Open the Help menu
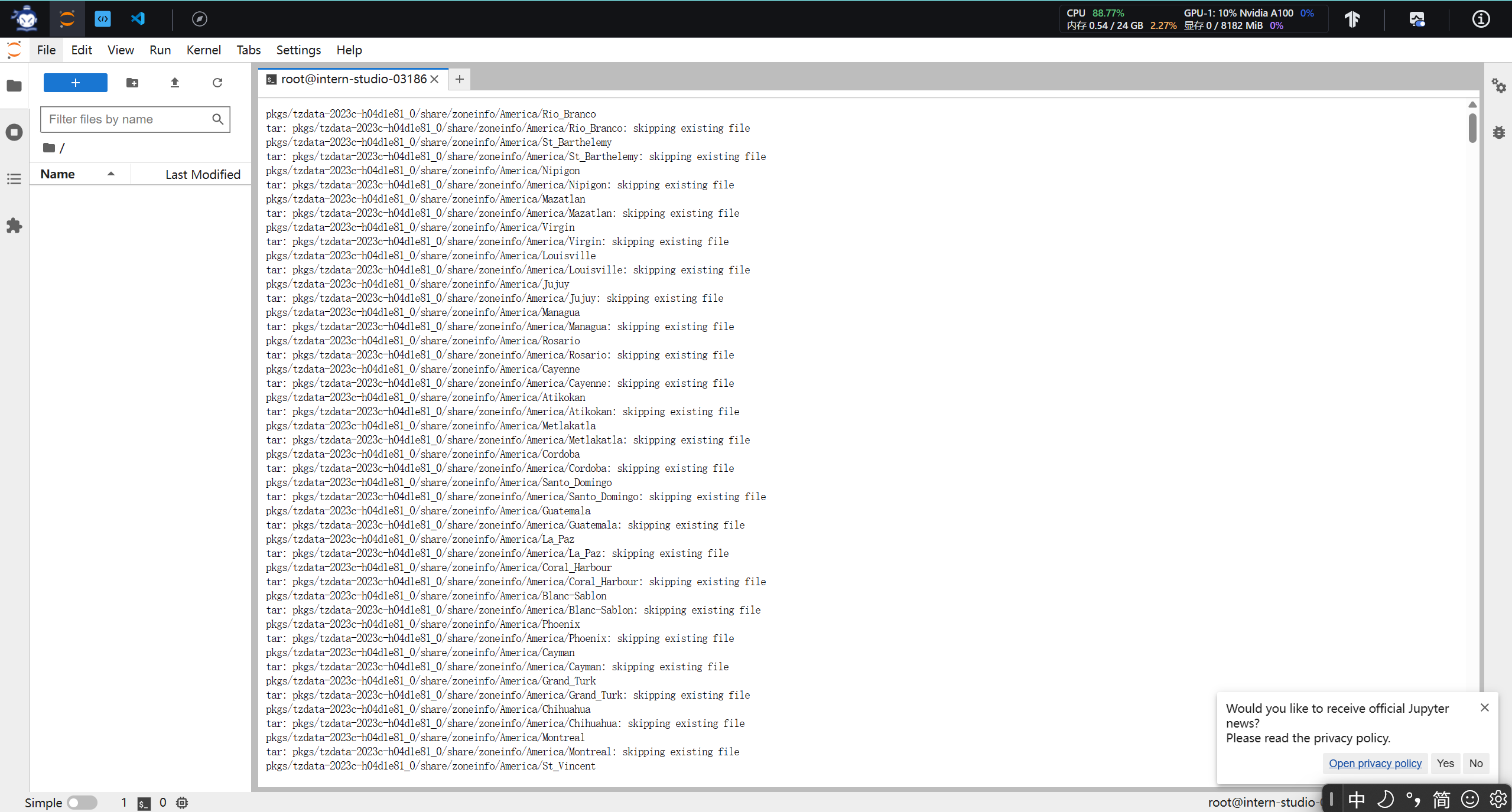 click(349, 50)
